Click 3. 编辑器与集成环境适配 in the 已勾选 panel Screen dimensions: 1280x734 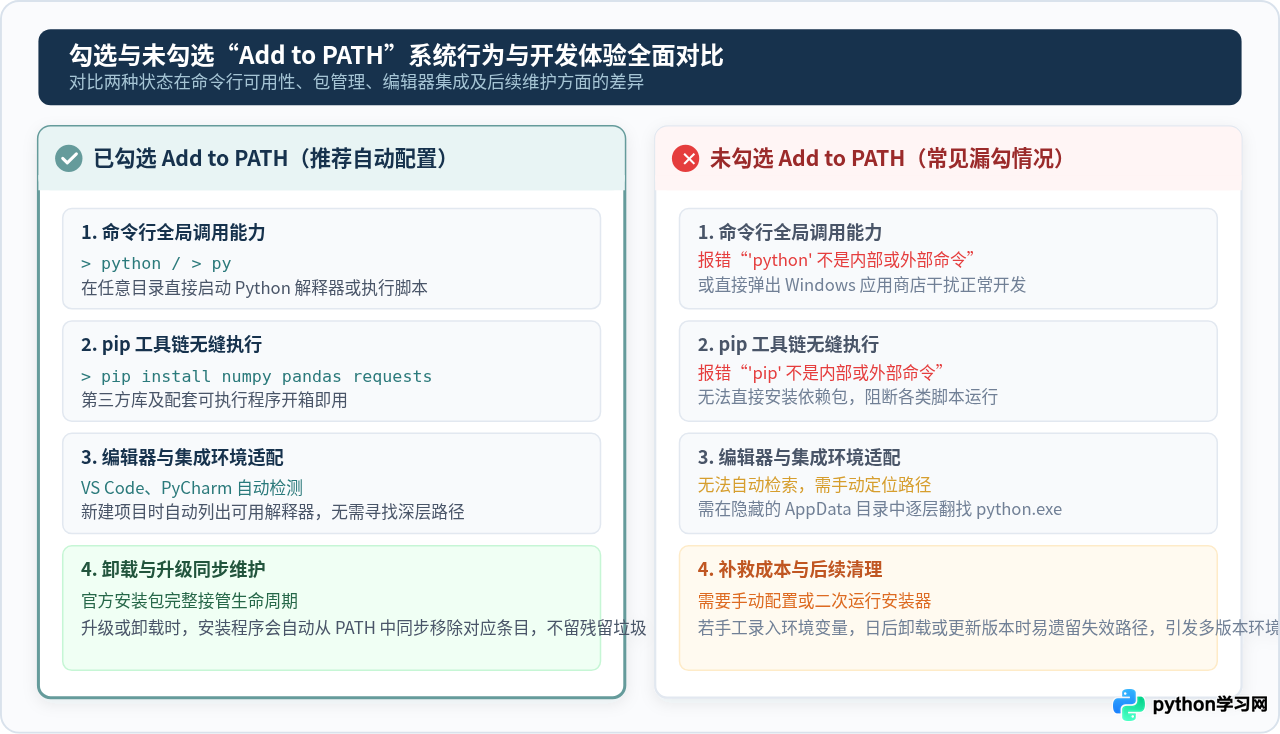point(182,457)
